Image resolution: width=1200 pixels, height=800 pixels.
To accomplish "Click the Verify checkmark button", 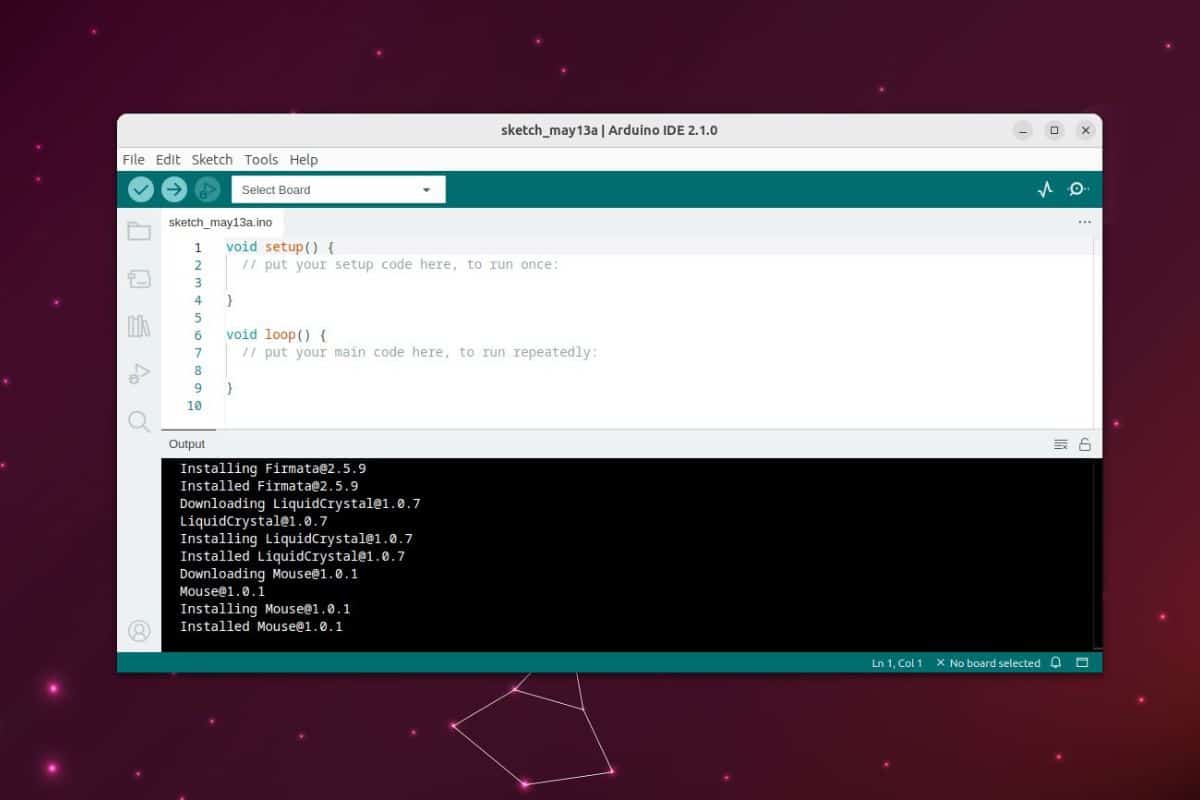I will coord(141,189).
